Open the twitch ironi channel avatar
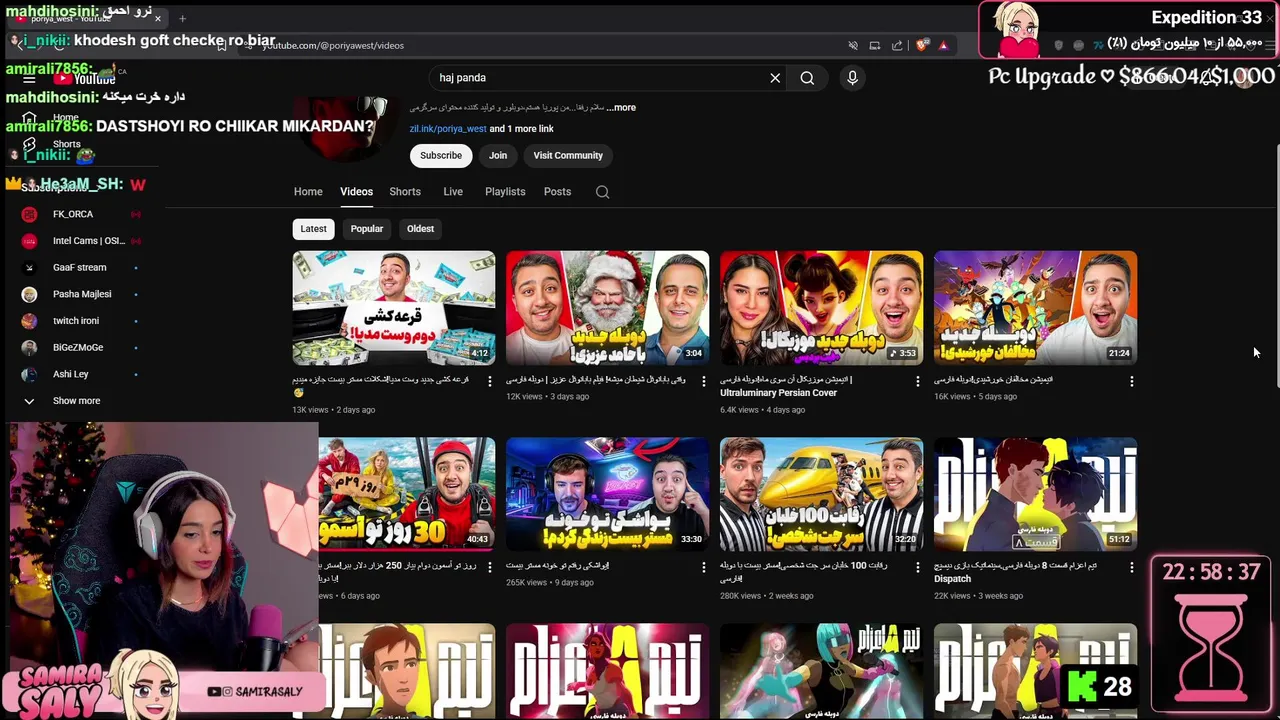This screenshot has width=1280, height=720. 29,321
